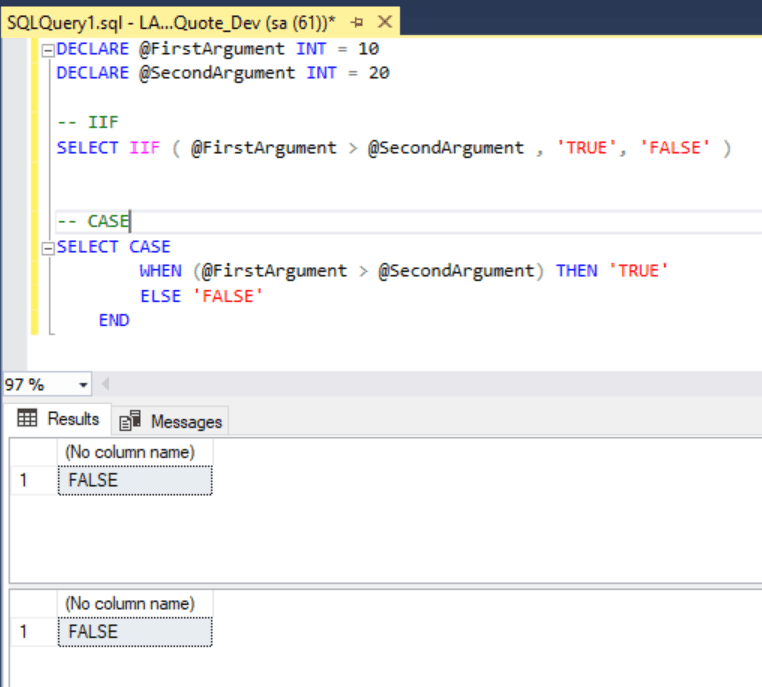Viewport: 762px width, 687px height.
Task: Click value 10 in first DECLARE
Action: (368, 49)
